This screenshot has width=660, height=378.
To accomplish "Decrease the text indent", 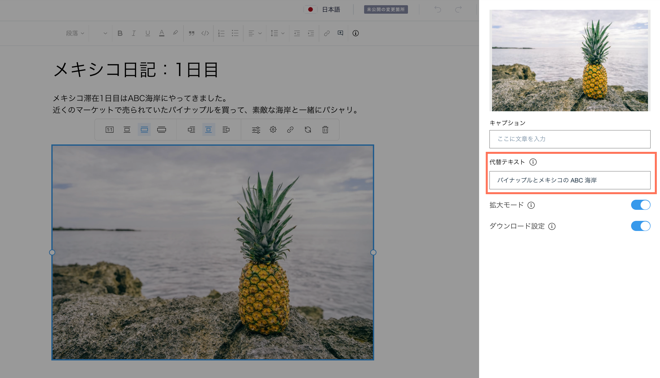I will click(297, 33).
